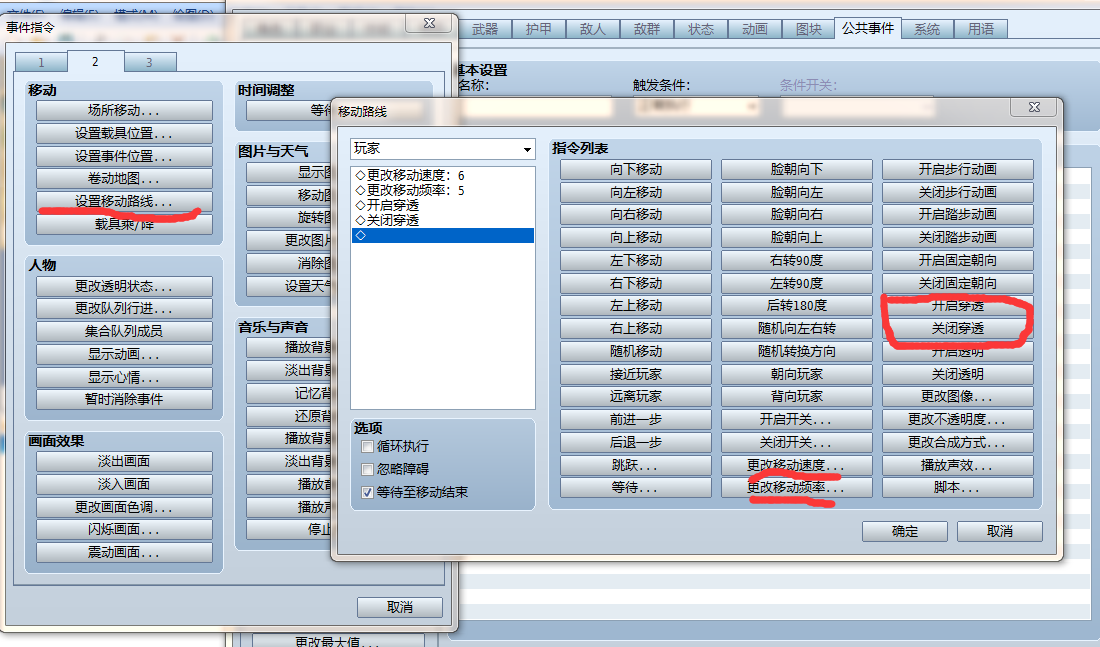Image resolution: width=1100 pixels, height=647 pixels.
Task: Insert 向右移动 command
Action: point(636,215)
